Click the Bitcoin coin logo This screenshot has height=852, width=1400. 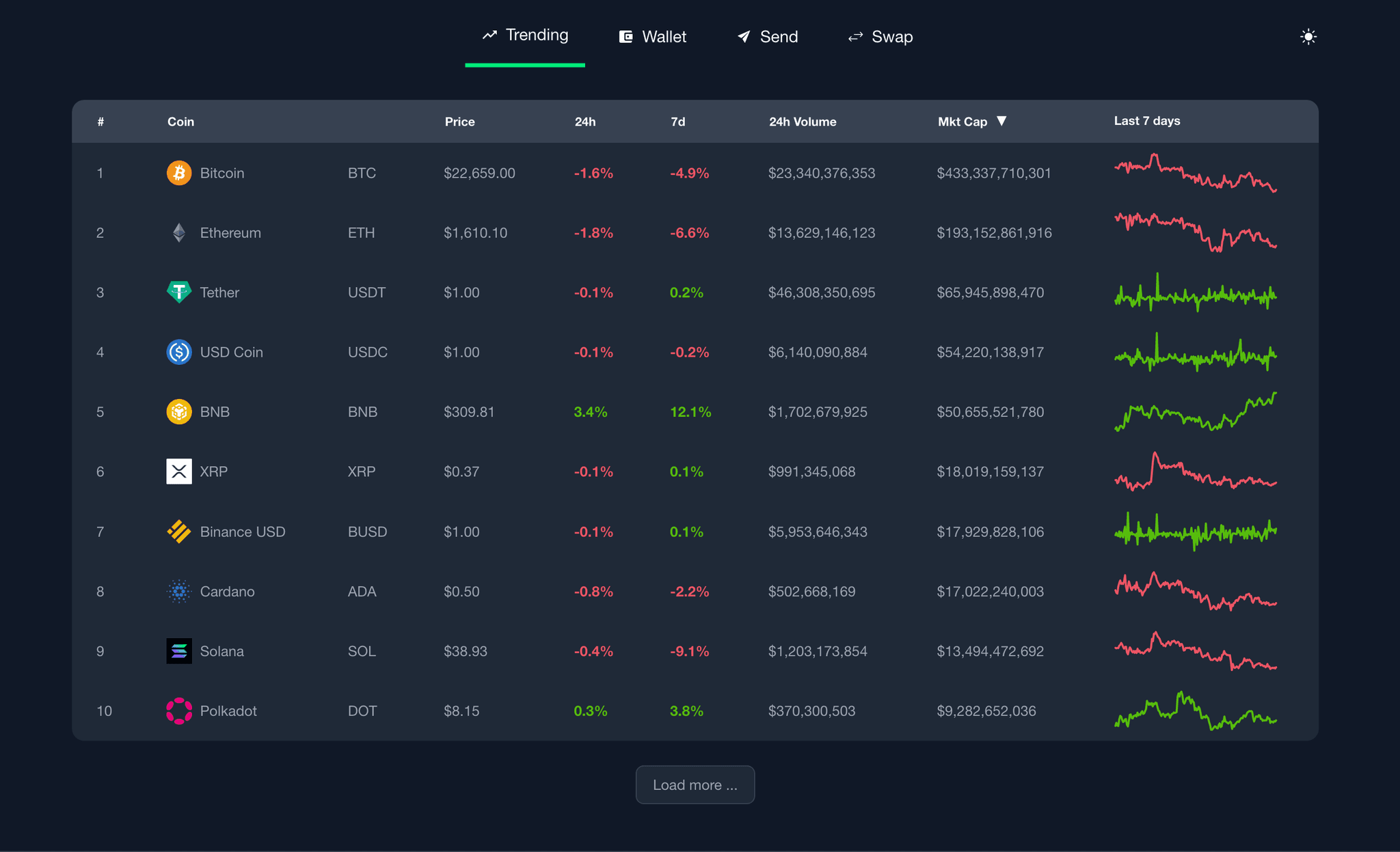(179, 173)
